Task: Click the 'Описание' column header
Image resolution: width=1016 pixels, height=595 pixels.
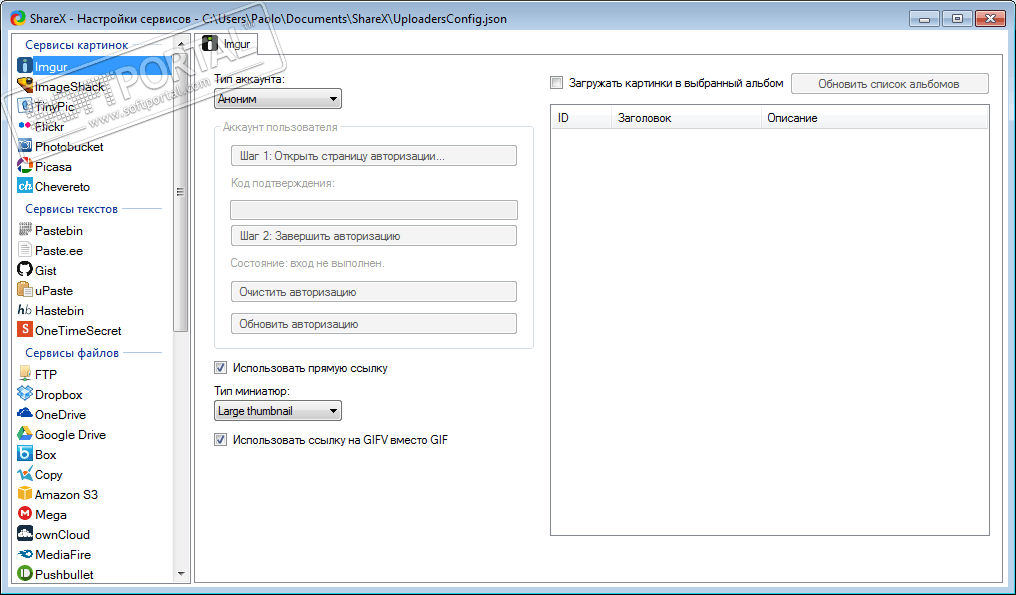Action: [x=875, y=118]
